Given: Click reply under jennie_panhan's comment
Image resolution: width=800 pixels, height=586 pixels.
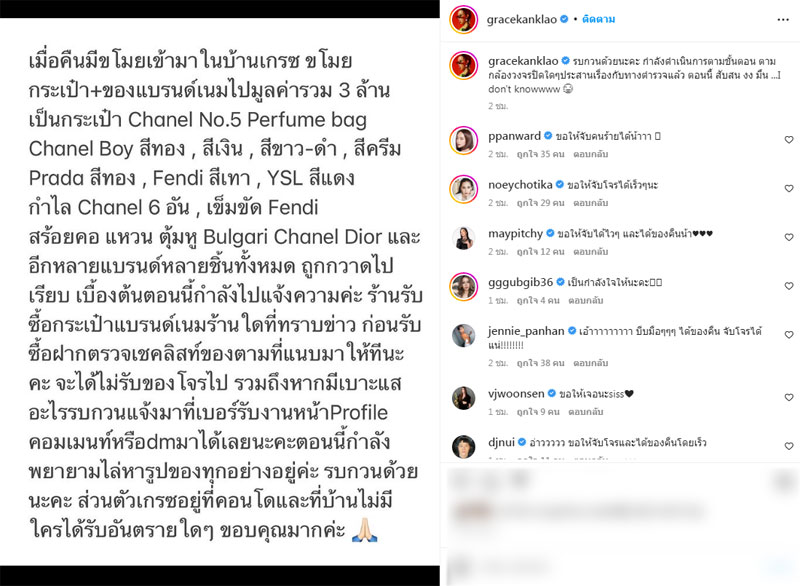Looking at the screenshot, I should (590, 363).
